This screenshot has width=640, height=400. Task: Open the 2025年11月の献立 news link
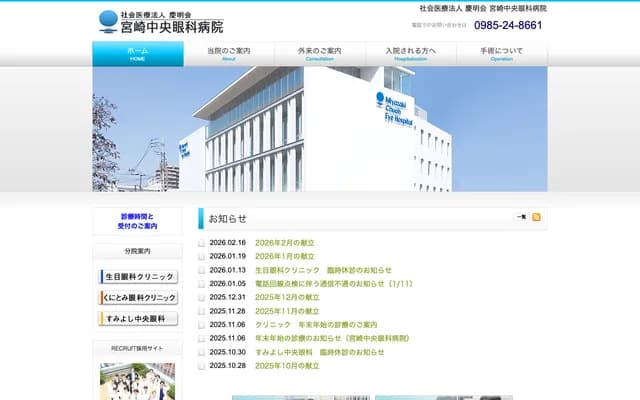(x=287, y=311)
